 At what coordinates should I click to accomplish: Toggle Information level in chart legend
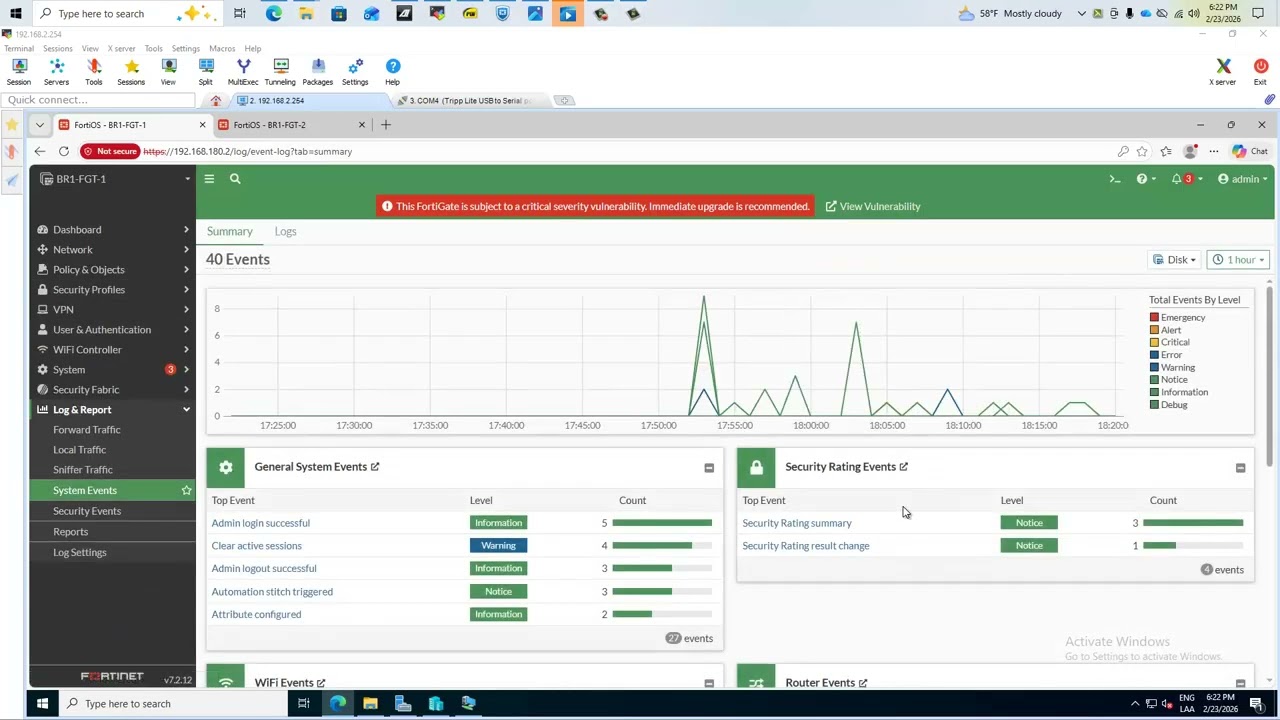click(x=1178, y=392)
